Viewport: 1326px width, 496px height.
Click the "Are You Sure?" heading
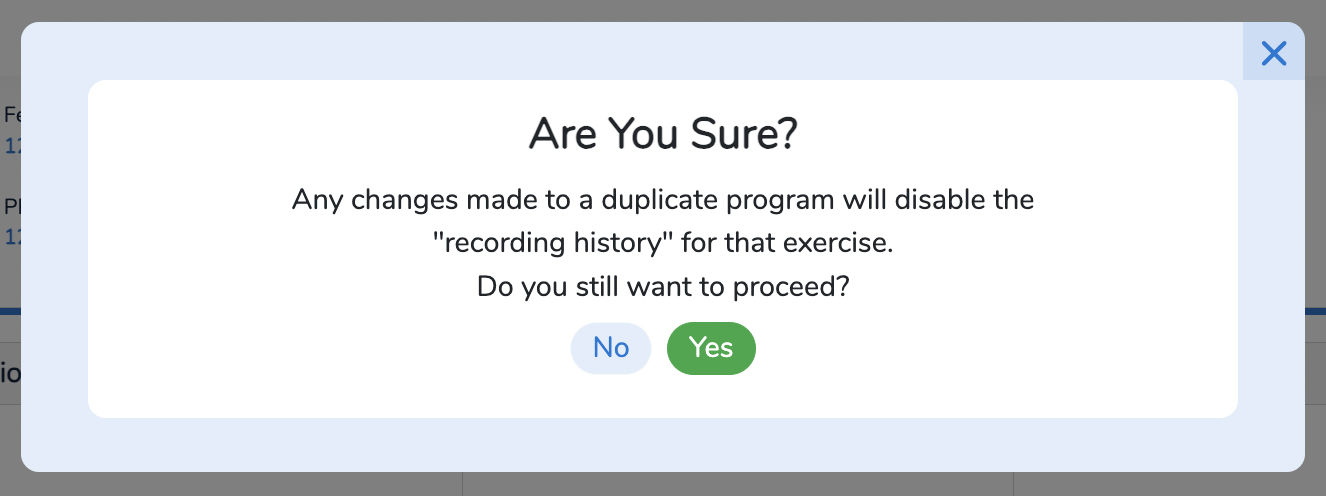663,134
